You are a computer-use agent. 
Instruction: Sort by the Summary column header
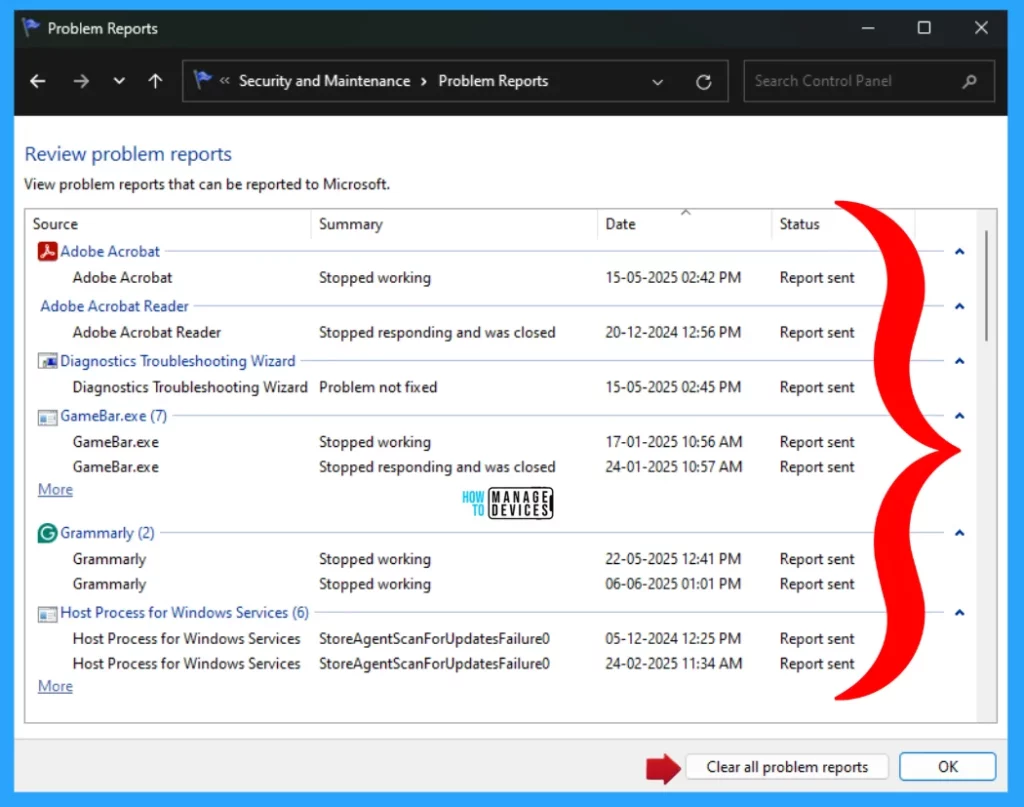(455, 224)
